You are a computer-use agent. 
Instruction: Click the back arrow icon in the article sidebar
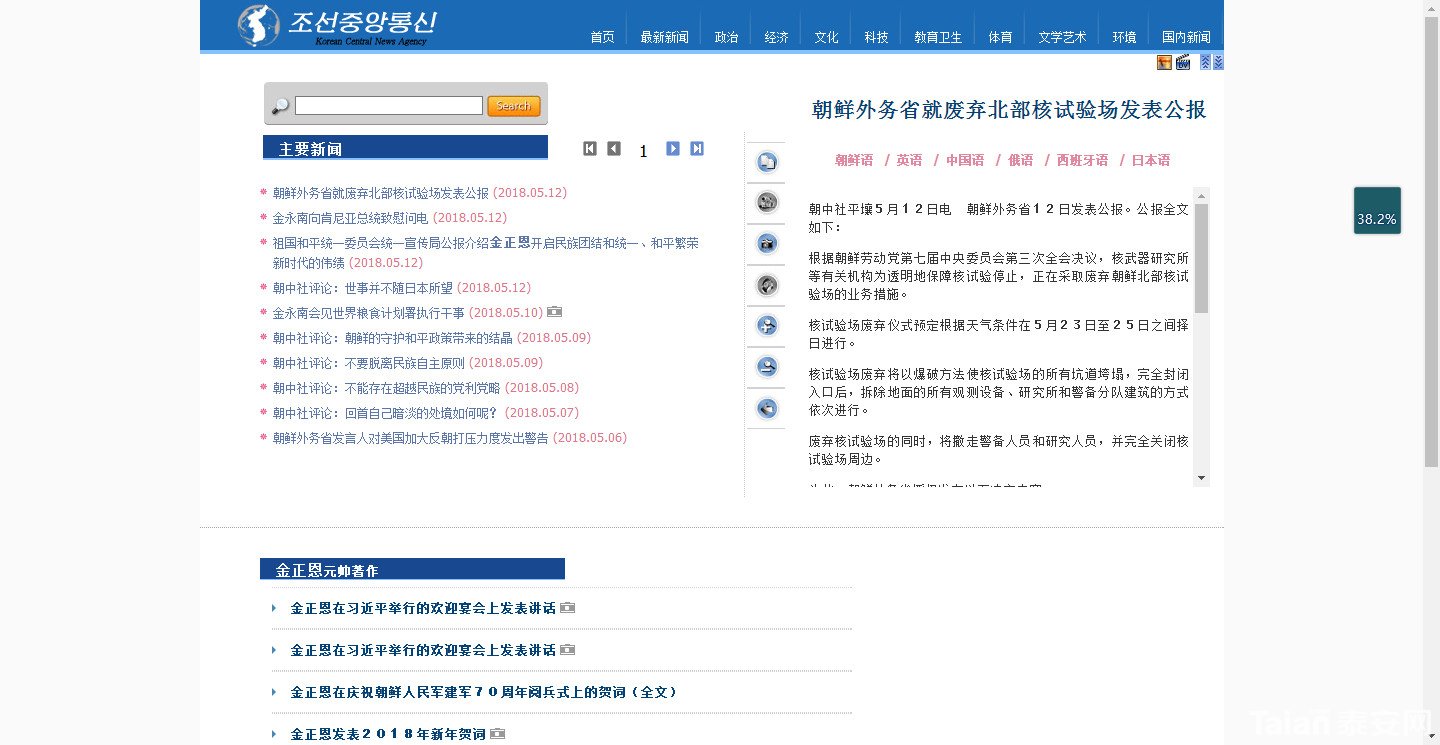point(767,407)
